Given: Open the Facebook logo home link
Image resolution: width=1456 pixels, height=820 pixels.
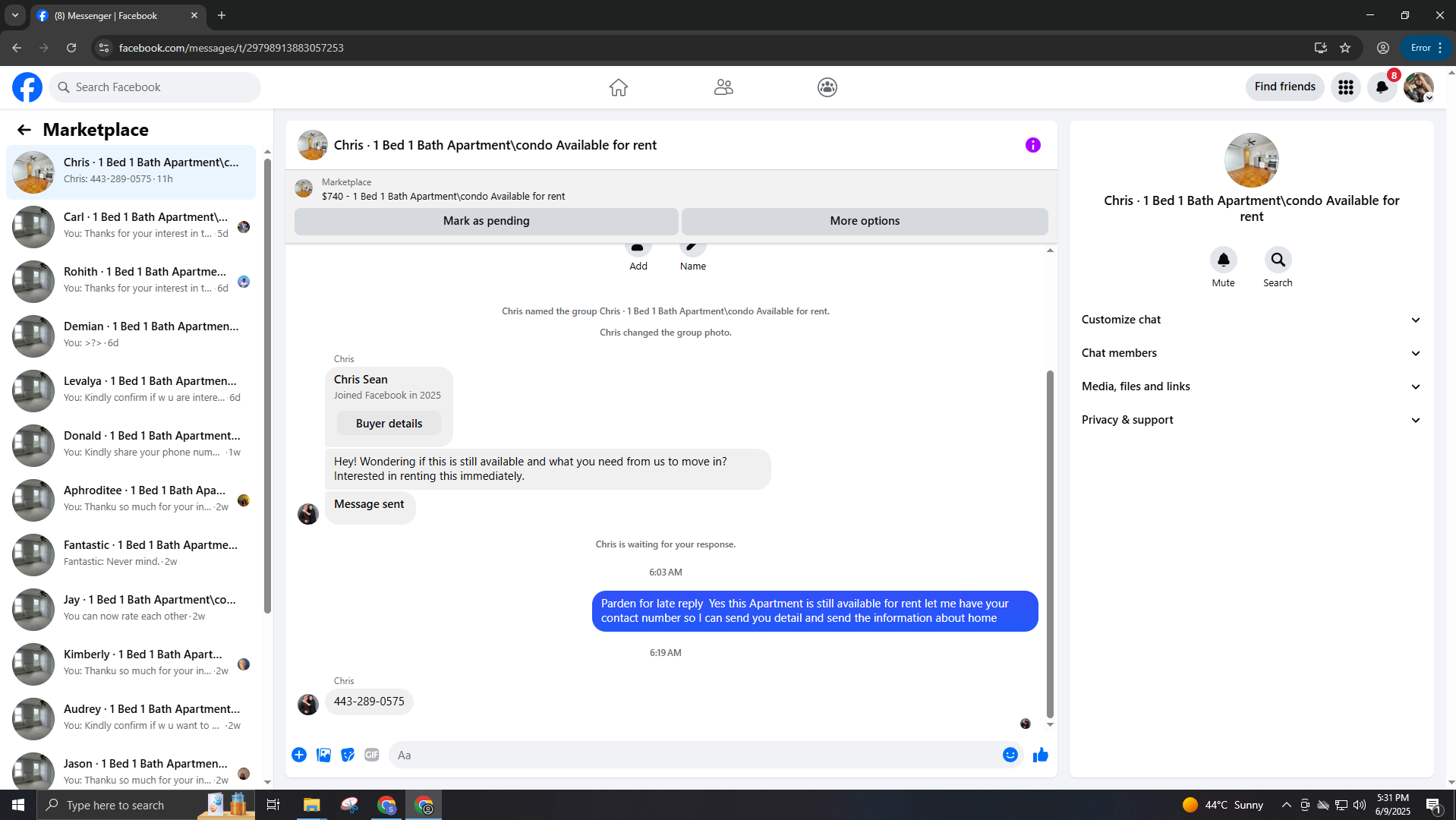Looking at the screenshot, I should 27,87.
